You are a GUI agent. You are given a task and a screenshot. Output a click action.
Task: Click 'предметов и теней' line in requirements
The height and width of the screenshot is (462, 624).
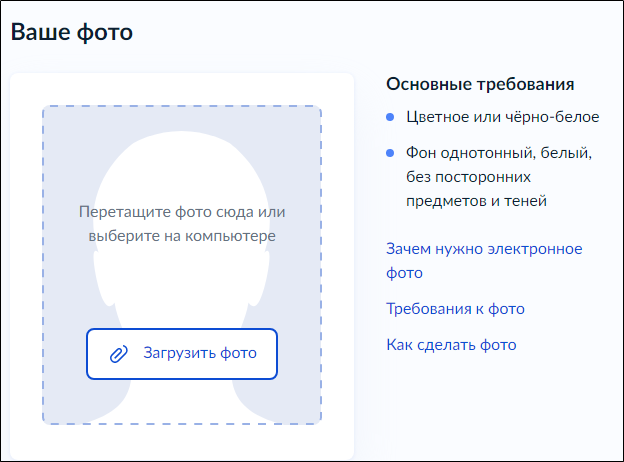coord(476,202)
